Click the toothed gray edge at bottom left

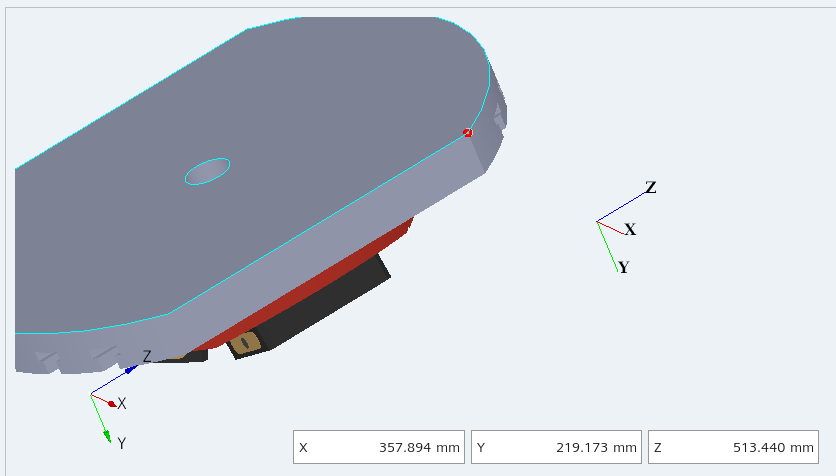[60, 355]
